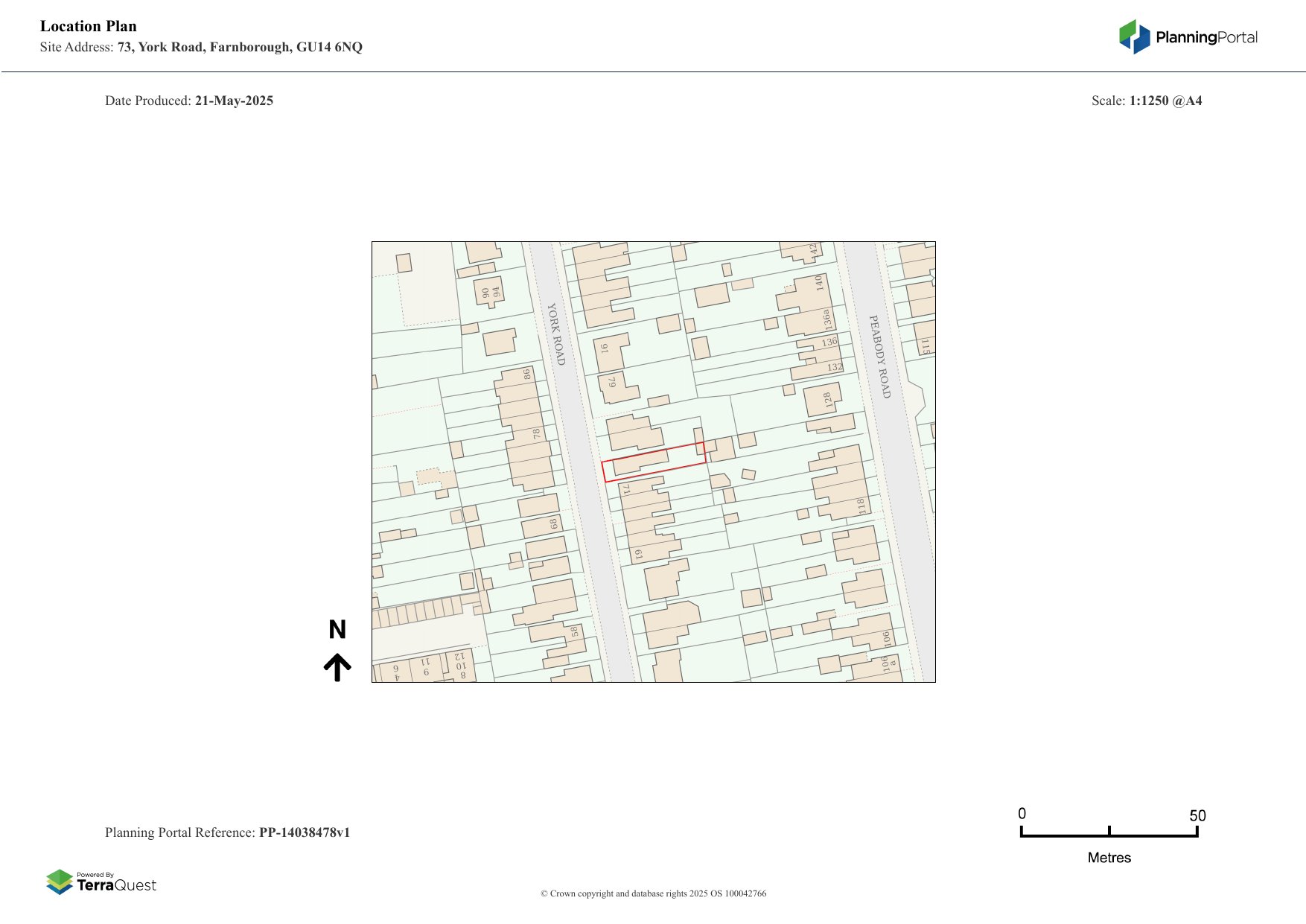1306x924 pixels.
Task: Click building number 86 on the map
Action: (526, 374)
